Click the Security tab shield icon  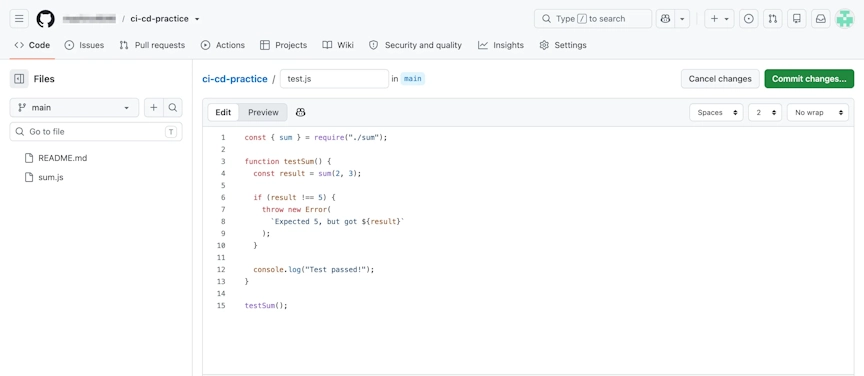pyautogui.click(x=374, y=45)
